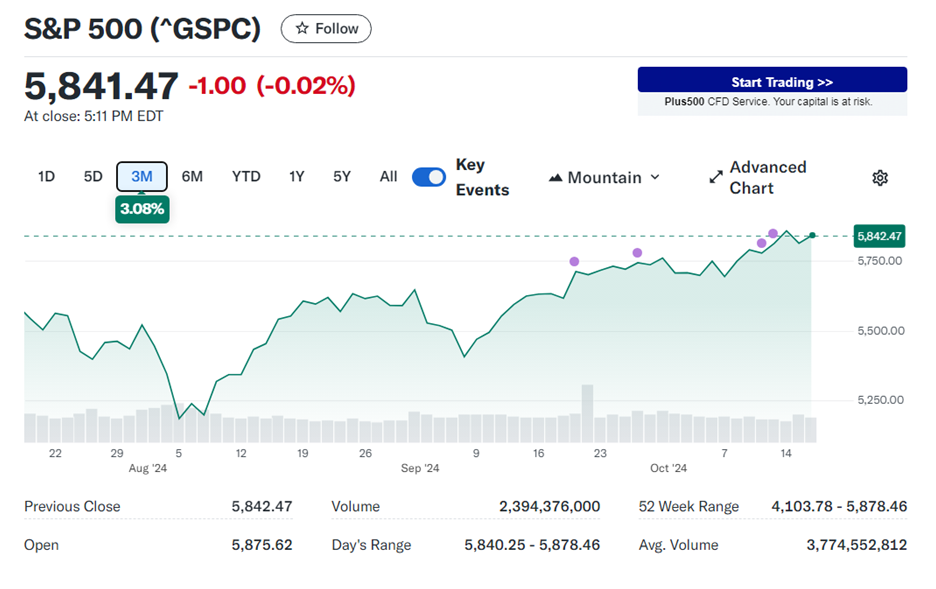The width and height of the screenshot is (936, 589).
Task: Toggle the Key Events switch off
Action: [428, 176]
